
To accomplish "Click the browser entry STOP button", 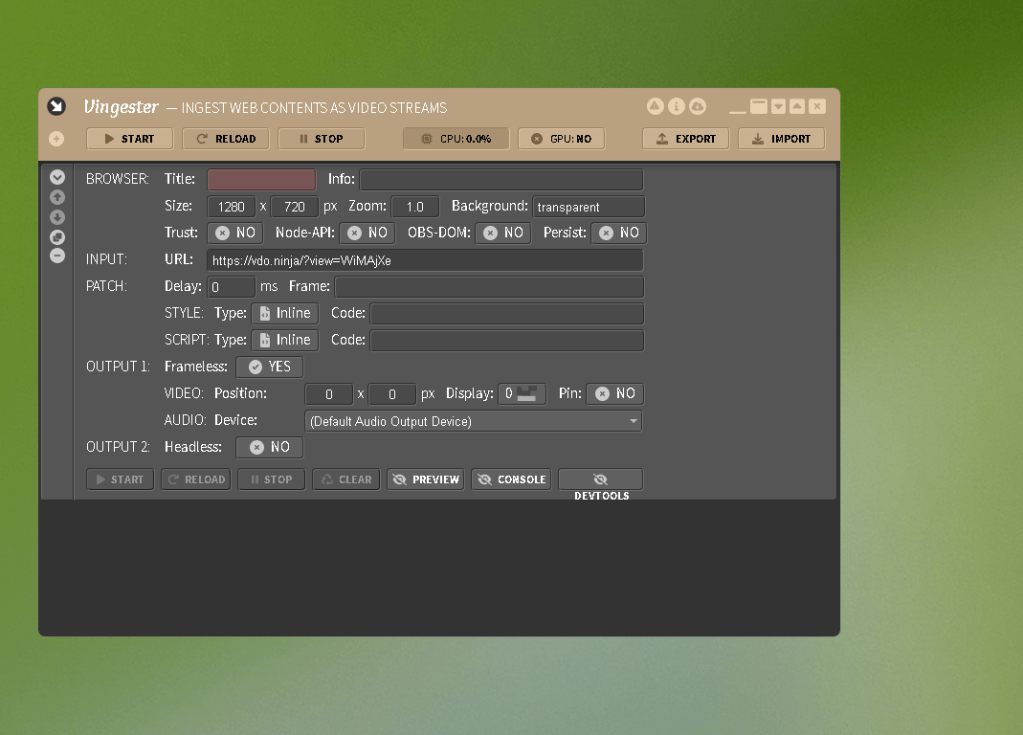I will (x=271, y=479).
